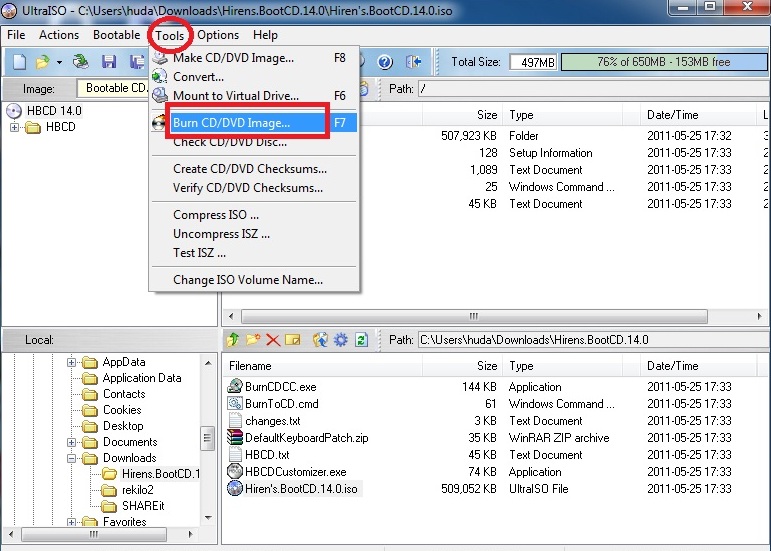This screenshot has height=551, width=771.
Task: Choose Create CD/DVD Checksums menu entry
Action: (254, 169)
